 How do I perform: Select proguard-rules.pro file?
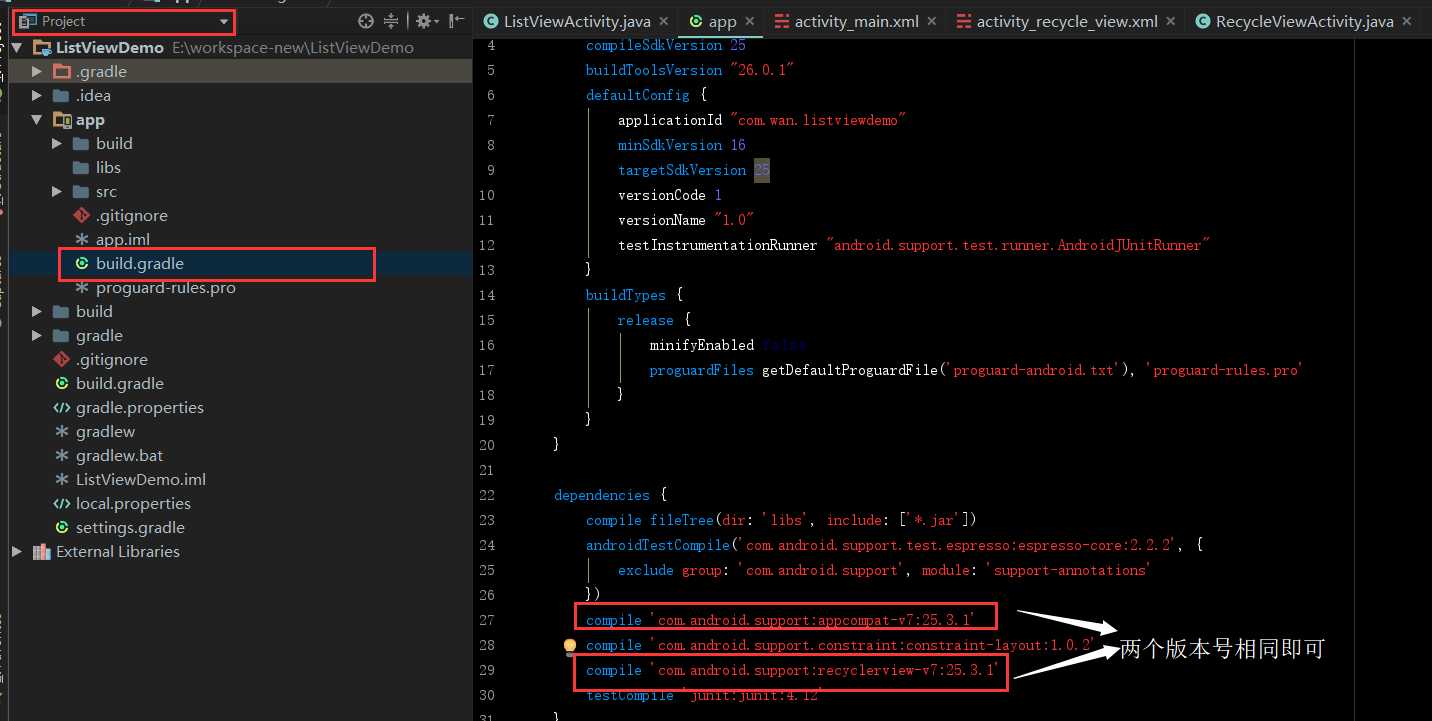(x=166, y=288)
